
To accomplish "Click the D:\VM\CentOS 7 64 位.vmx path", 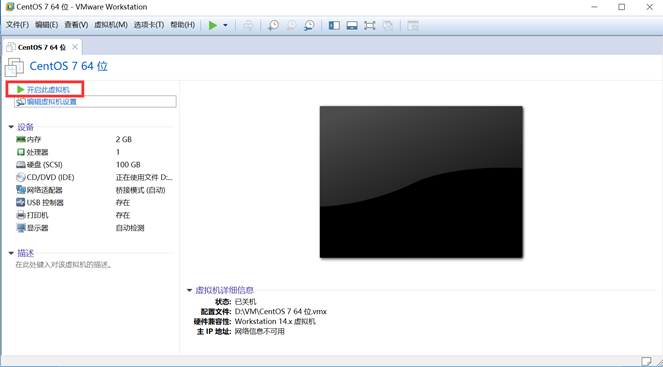I will (x=280, y=312).
